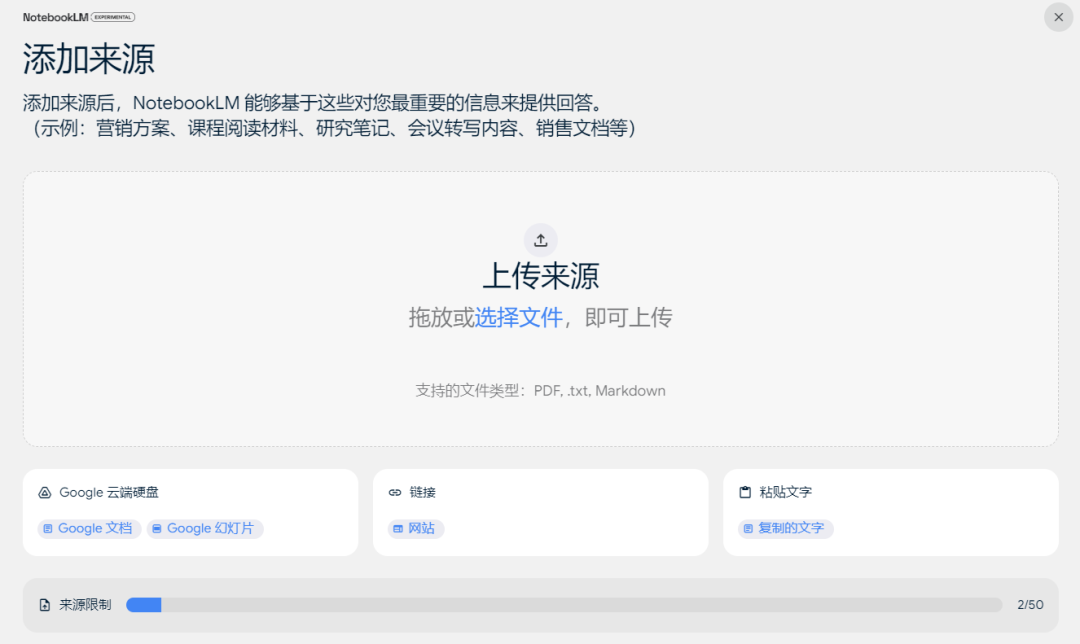Click the NotebookLM logo text
This screenshot has height=644, width=1080.
pos(55,17)
